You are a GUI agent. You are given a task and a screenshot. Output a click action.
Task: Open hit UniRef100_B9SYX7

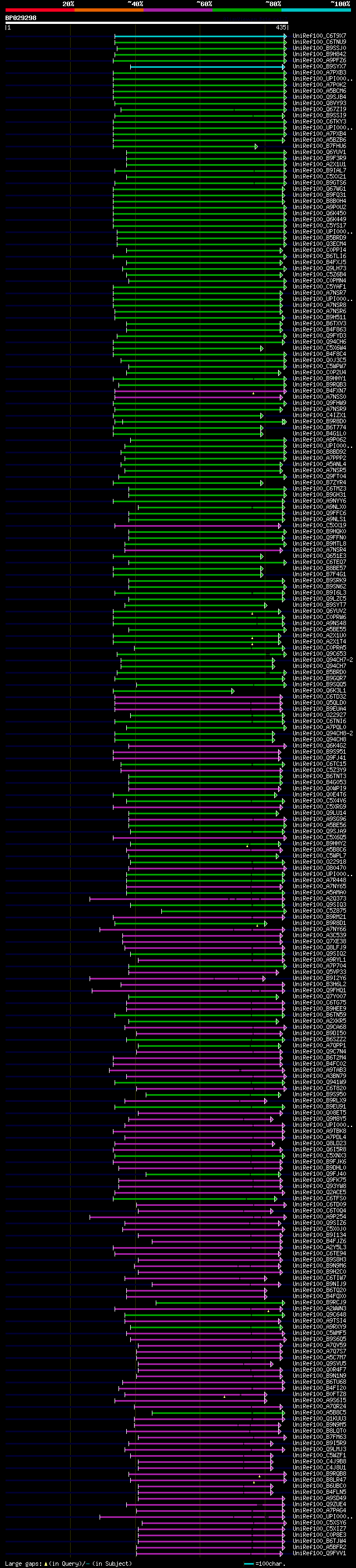point(319,66)
